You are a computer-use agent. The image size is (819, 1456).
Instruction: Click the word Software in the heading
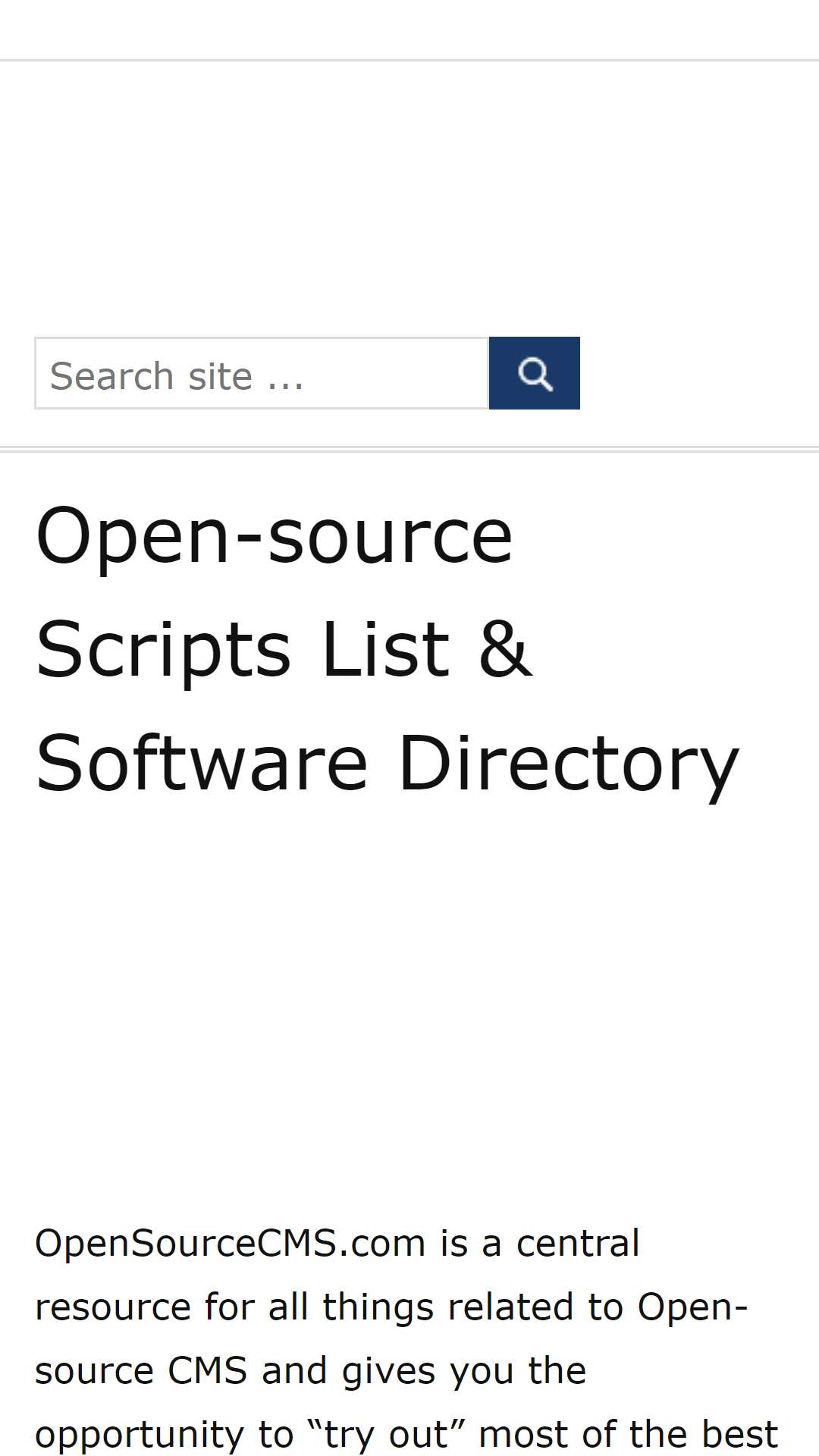[x=202, y=764]
